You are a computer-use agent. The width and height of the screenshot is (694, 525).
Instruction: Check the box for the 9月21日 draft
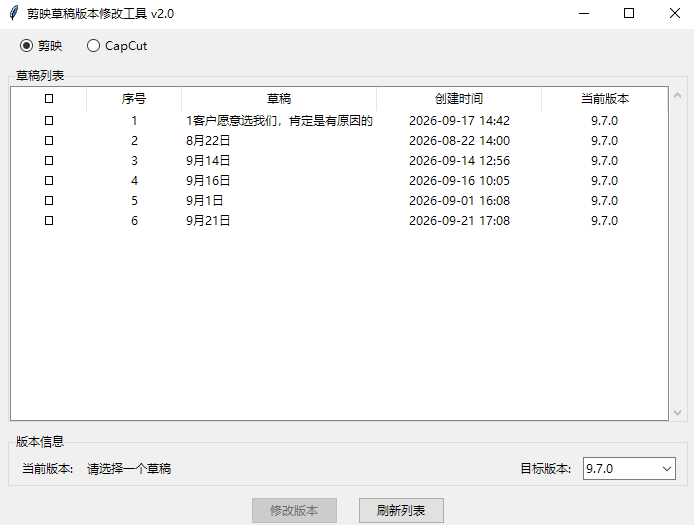click(x=49, y=220)
